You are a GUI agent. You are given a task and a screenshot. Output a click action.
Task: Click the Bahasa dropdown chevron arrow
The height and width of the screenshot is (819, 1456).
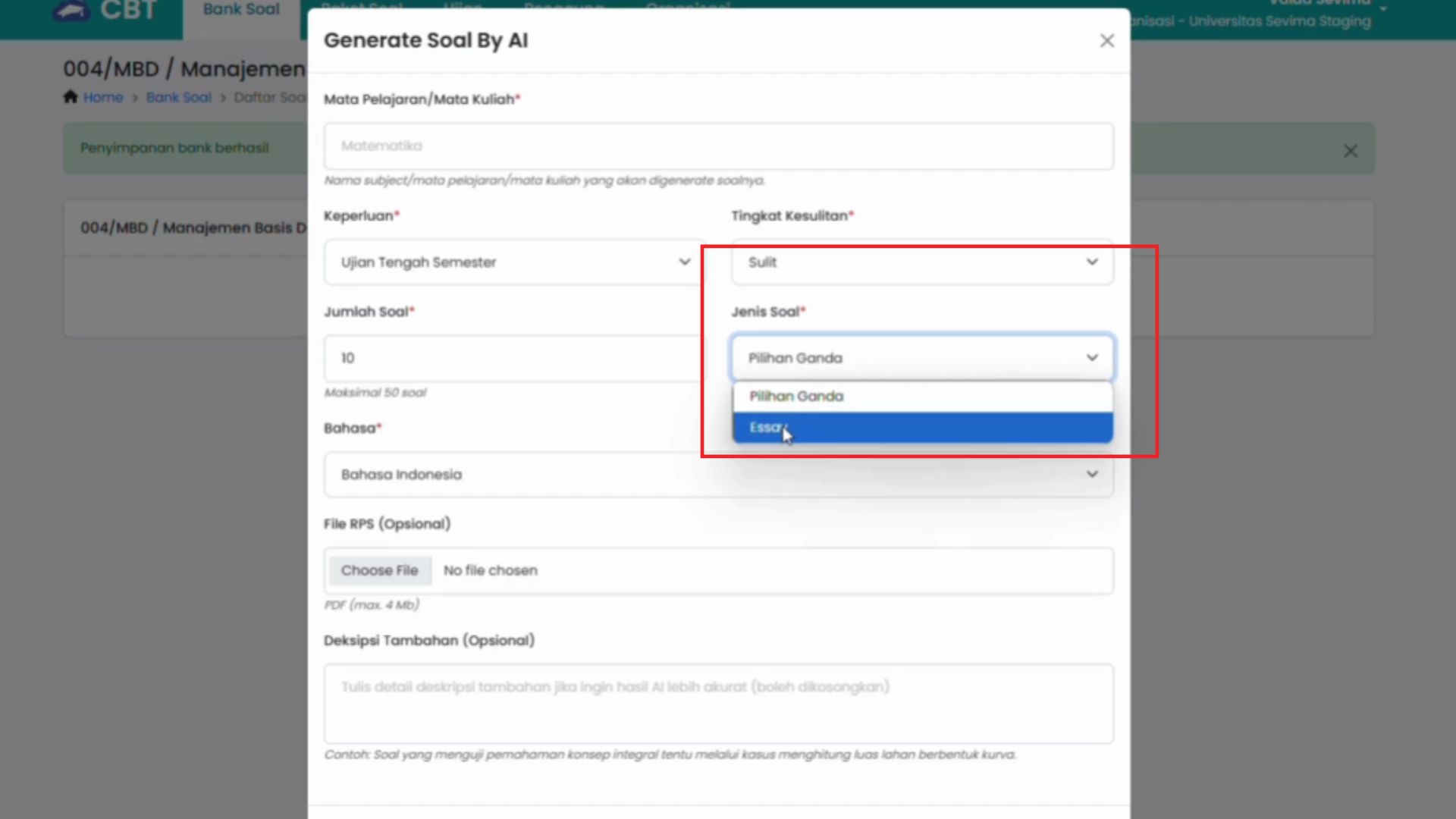(x=1091, y=475)
